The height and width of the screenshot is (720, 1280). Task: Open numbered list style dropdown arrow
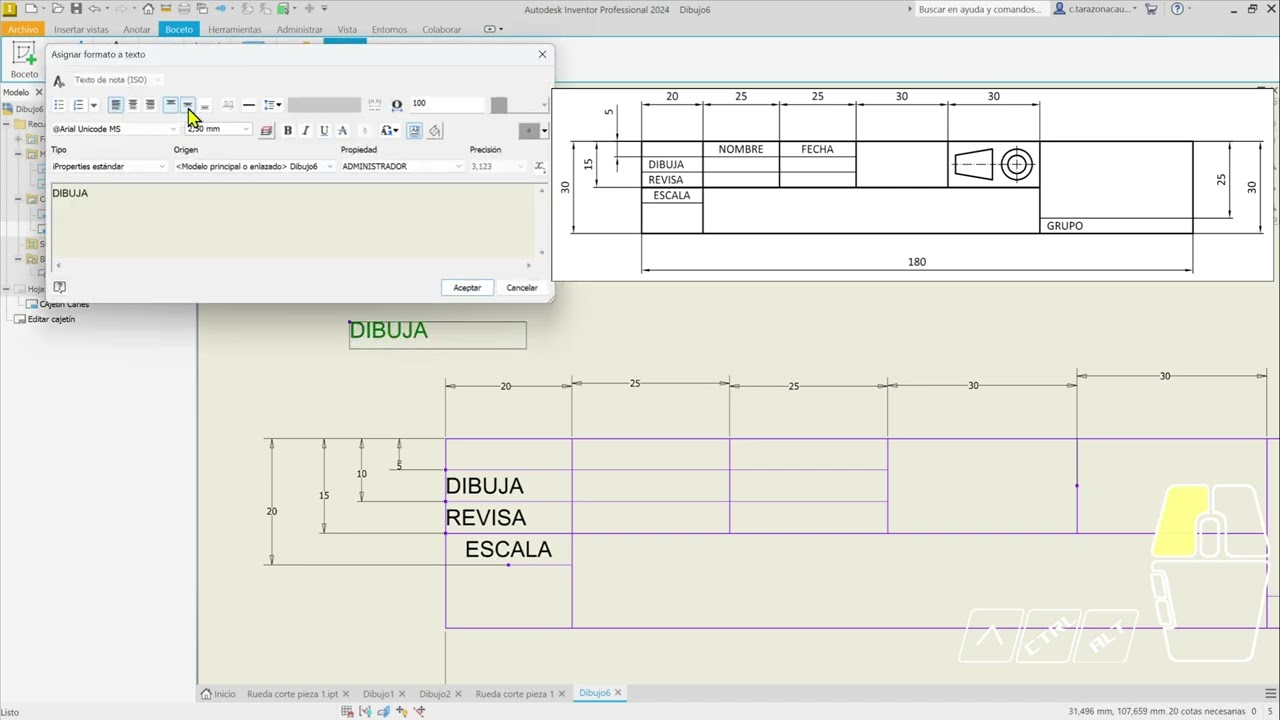[x=93, y=105]
